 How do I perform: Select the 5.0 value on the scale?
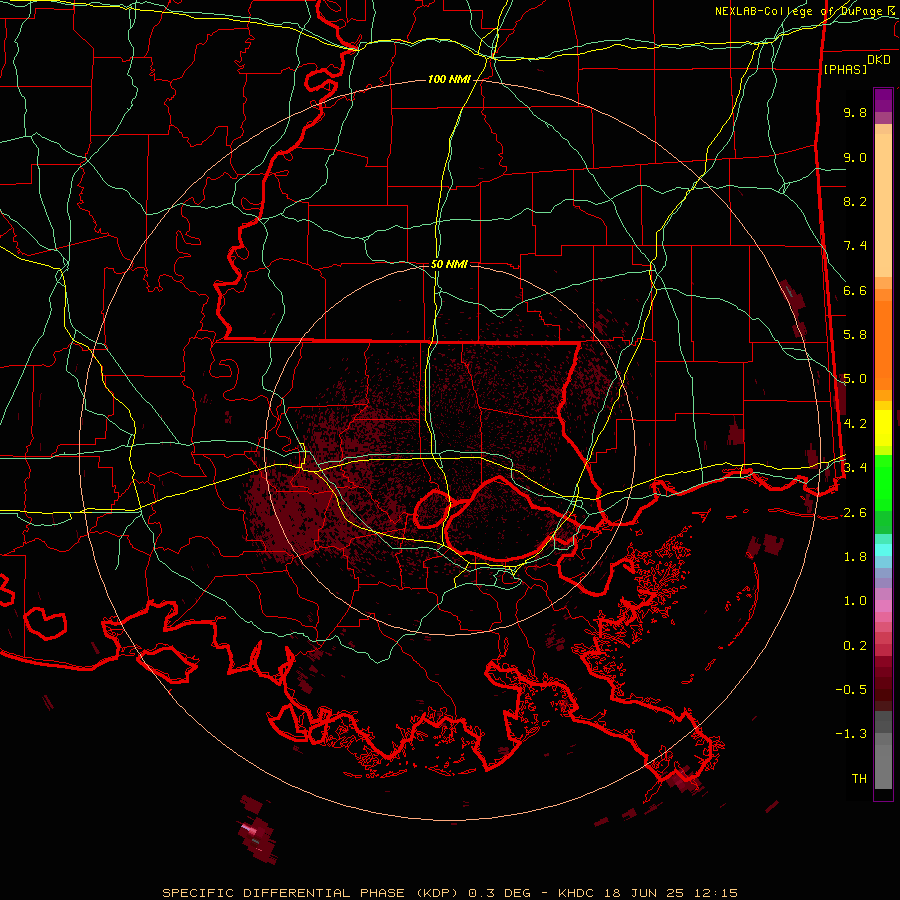(855, 379)
